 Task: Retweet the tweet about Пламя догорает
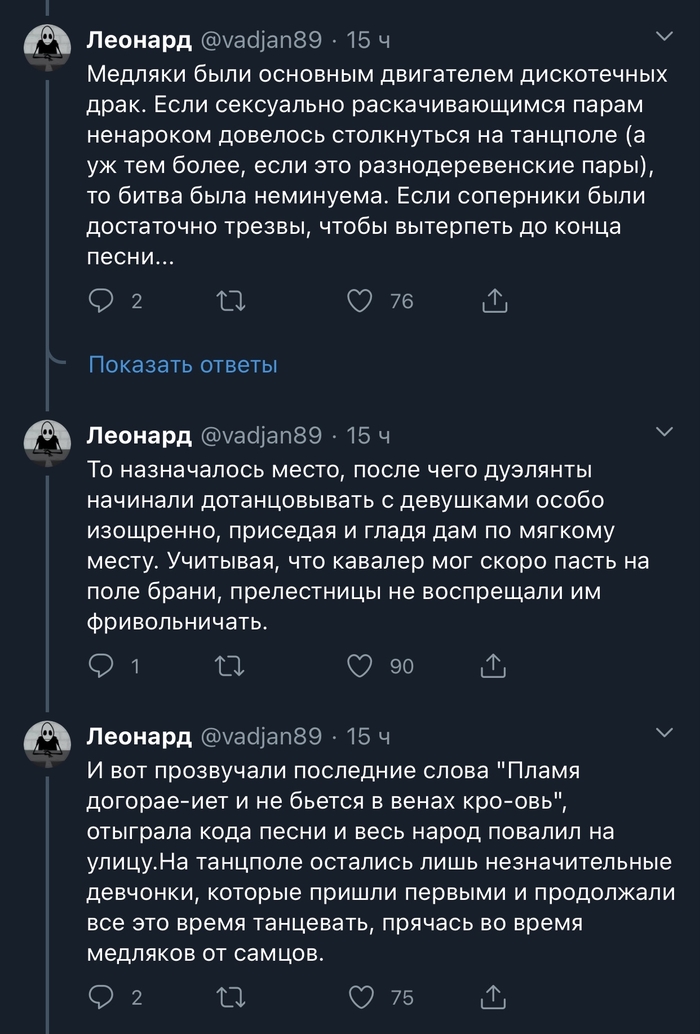pyautogui.click(x=231, y=996)
